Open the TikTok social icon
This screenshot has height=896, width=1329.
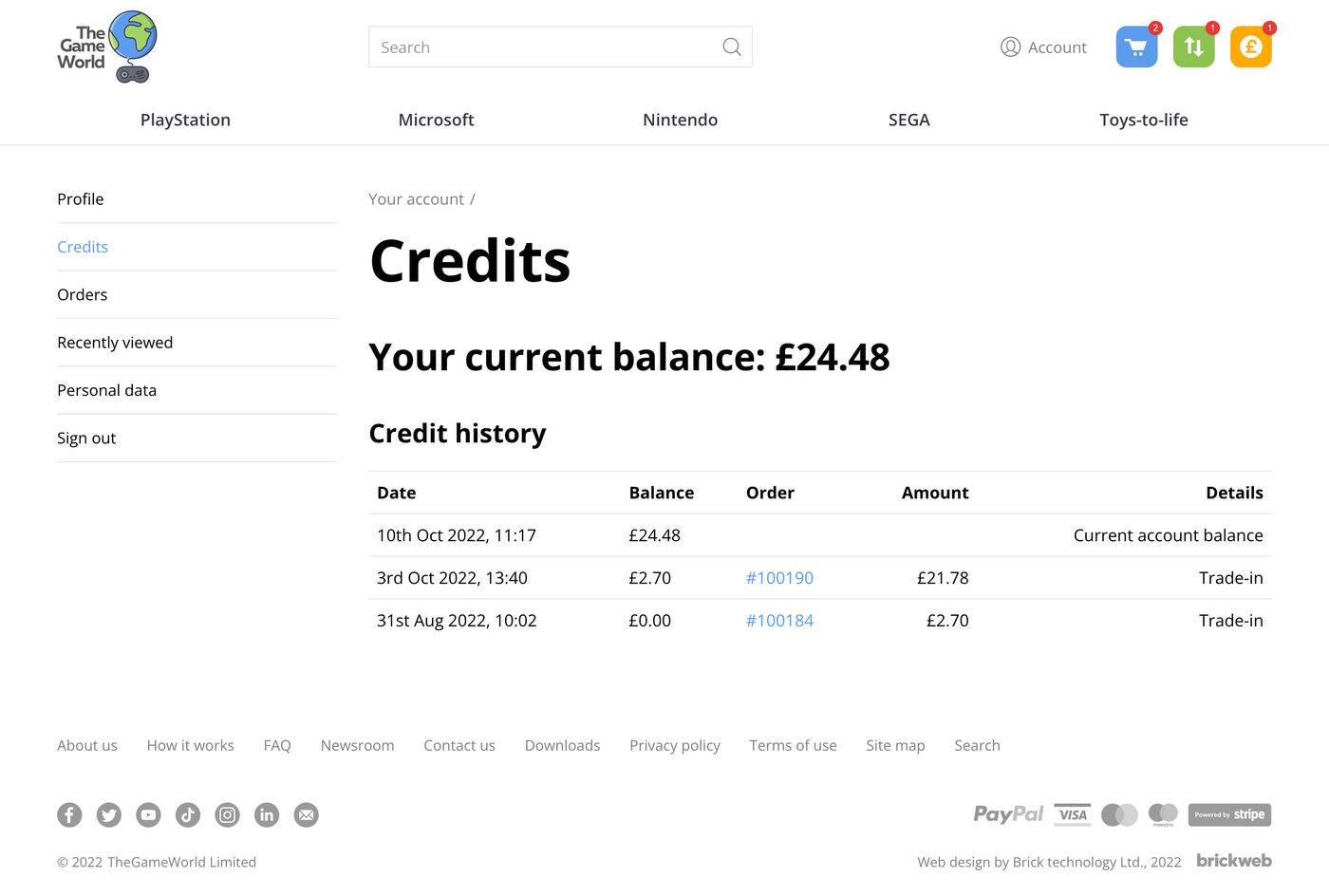188,814
